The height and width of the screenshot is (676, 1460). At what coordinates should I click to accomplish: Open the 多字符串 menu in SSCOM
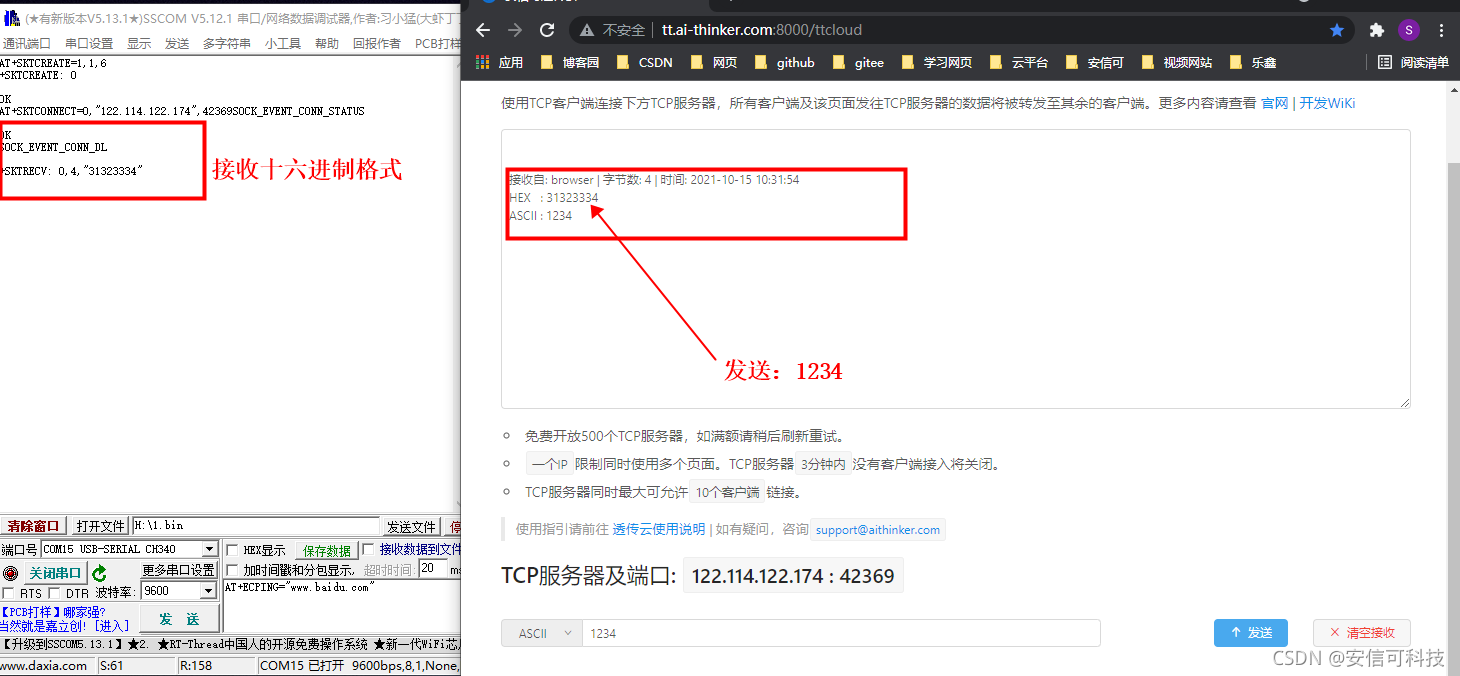tap(227, 43)
